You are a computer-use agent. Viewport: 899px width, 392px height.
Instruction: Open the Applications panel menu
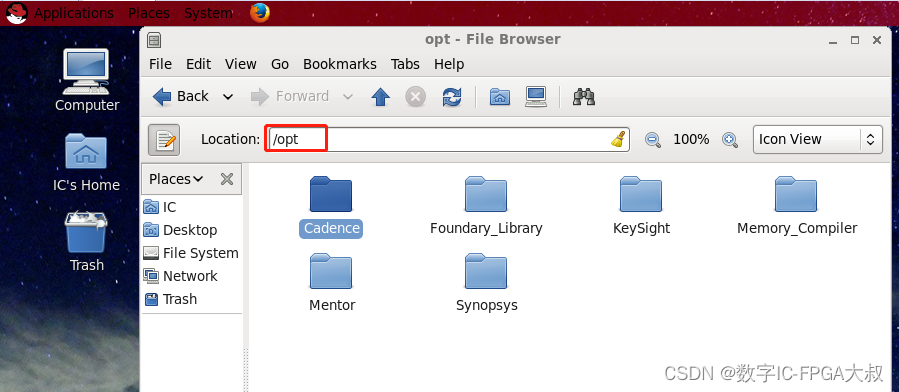tap(73, 13)
